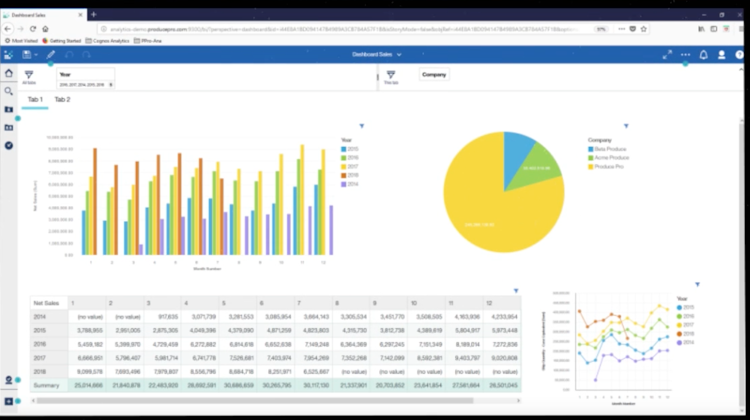
Task: Click the scroll right arrow under the table
Action: click(x=518, y=400)
